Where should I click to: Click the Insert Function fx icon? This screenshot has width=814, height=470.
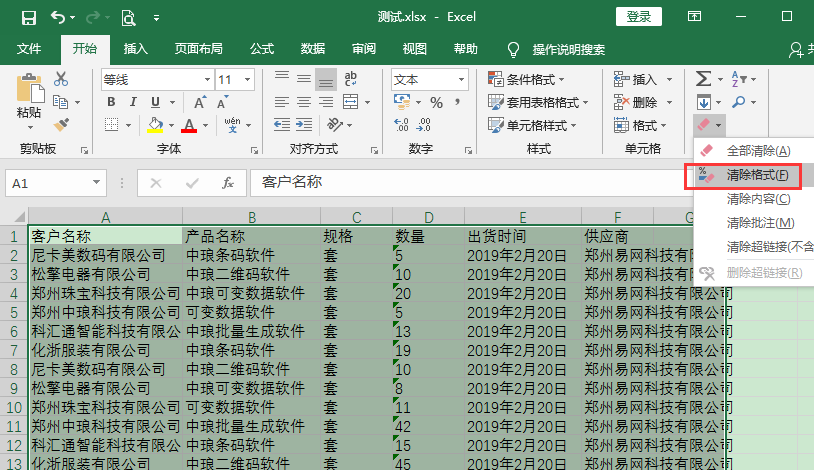pos(228,183)
